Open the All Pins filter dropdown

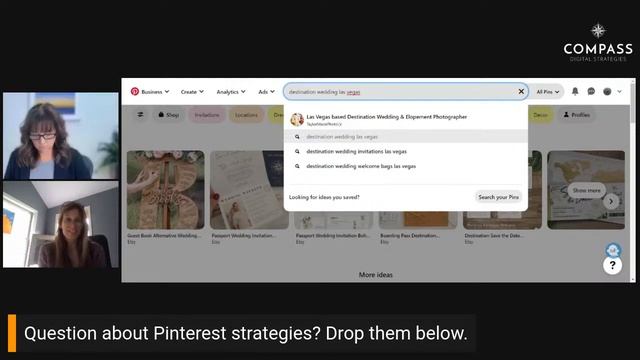pos(548,92)
